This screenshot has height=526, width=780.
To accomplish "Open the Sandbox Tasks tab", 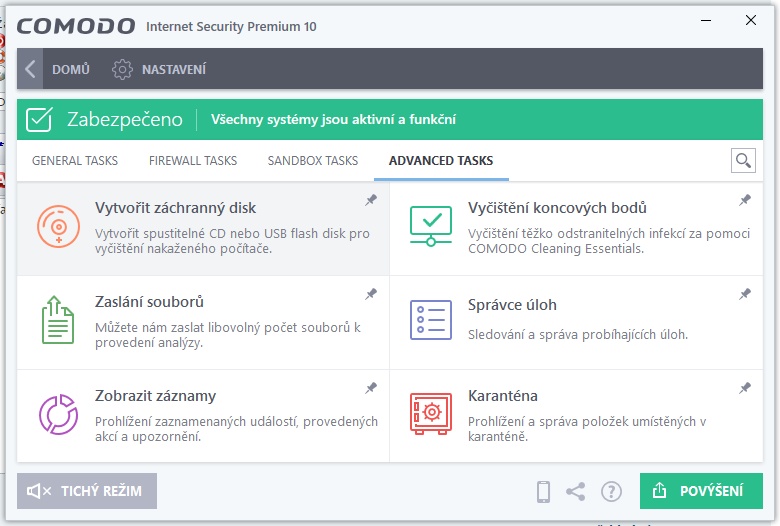I will point(312,160).
